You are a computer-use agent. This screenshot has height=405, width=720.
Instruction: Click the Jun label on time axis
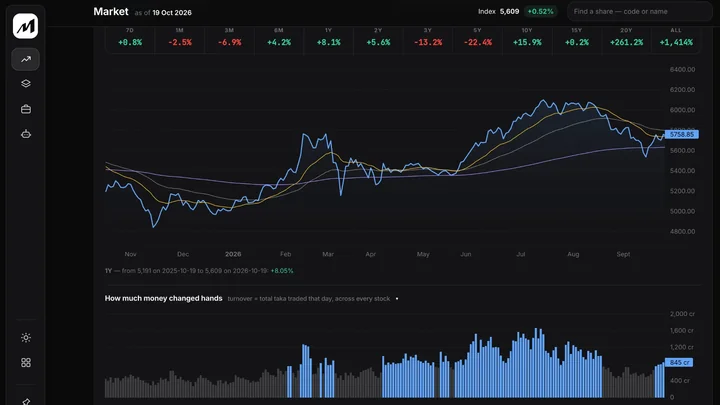pyautogui.click(x=466, y=254)
